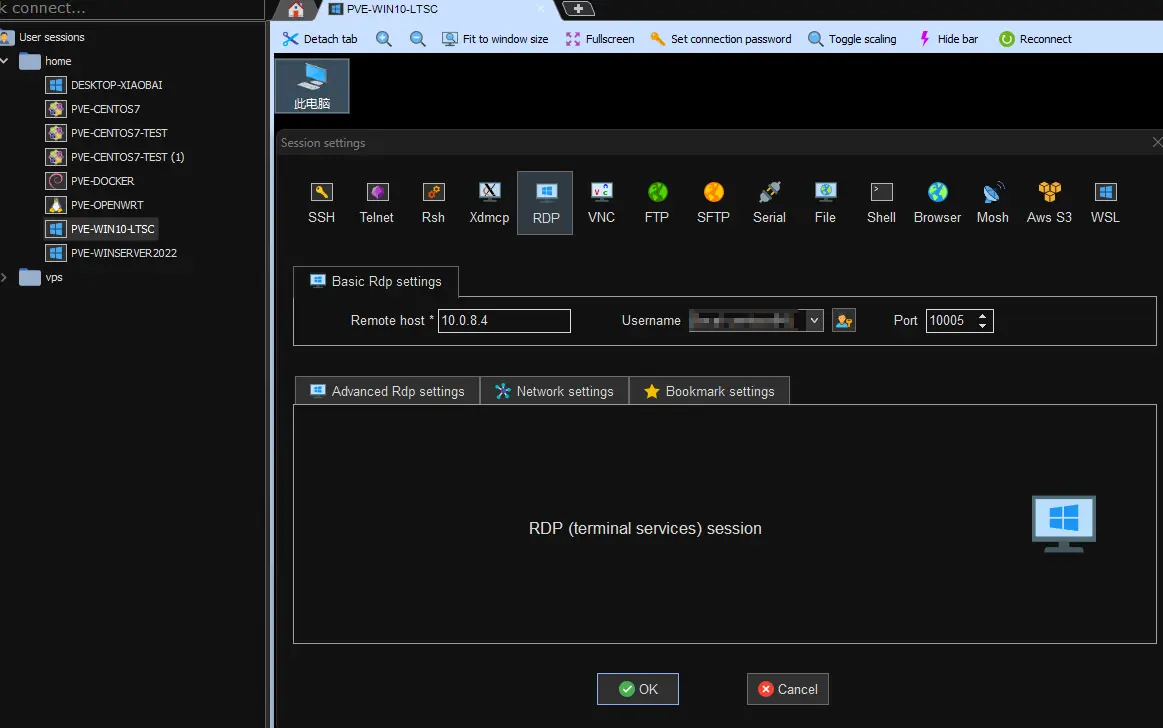Increase the Port number with up arrow

pyautogui.click(x=983, y=315)
